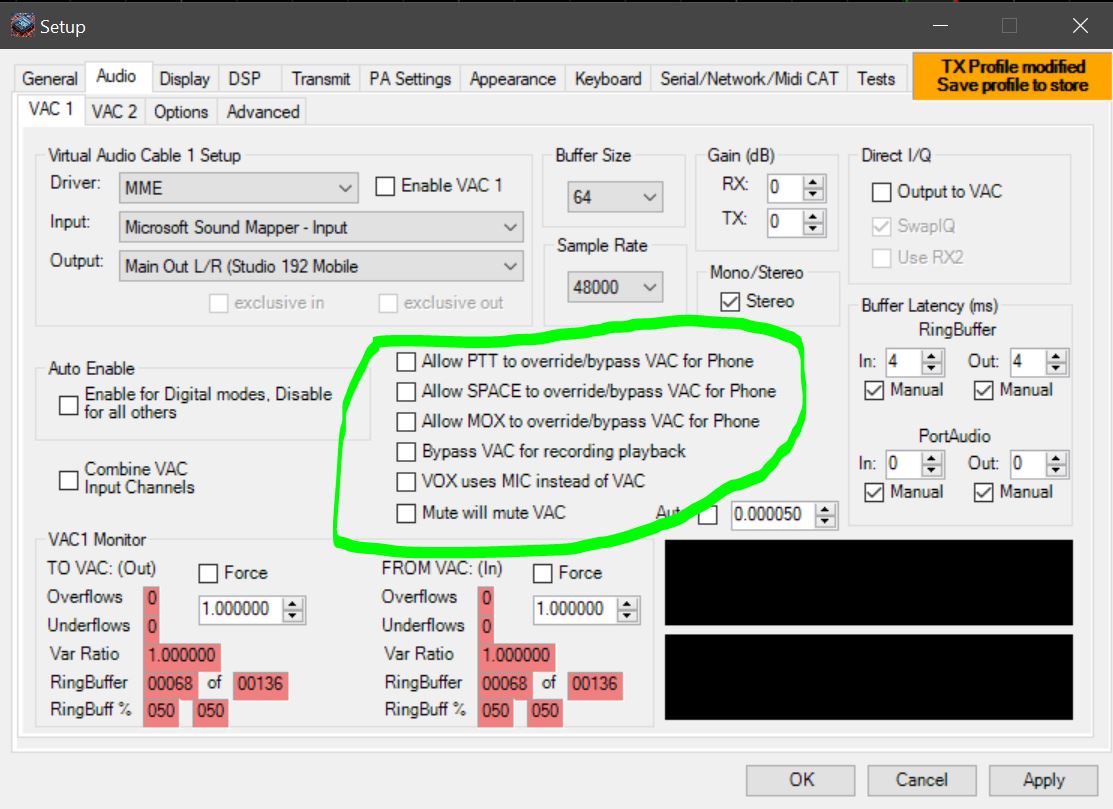Click the TX Profile modified orange banner

tap(1012, 76)
